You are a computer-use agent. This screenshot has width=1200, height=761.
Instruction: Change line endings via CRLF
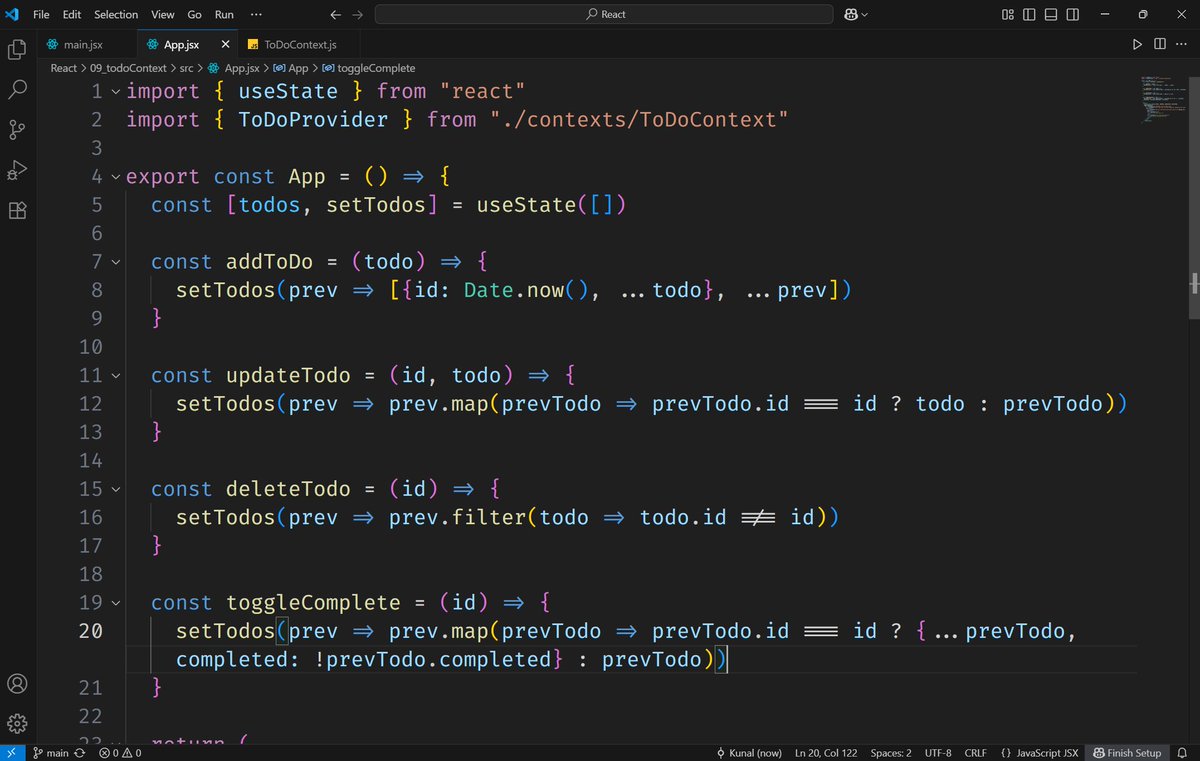coord(975,752)
